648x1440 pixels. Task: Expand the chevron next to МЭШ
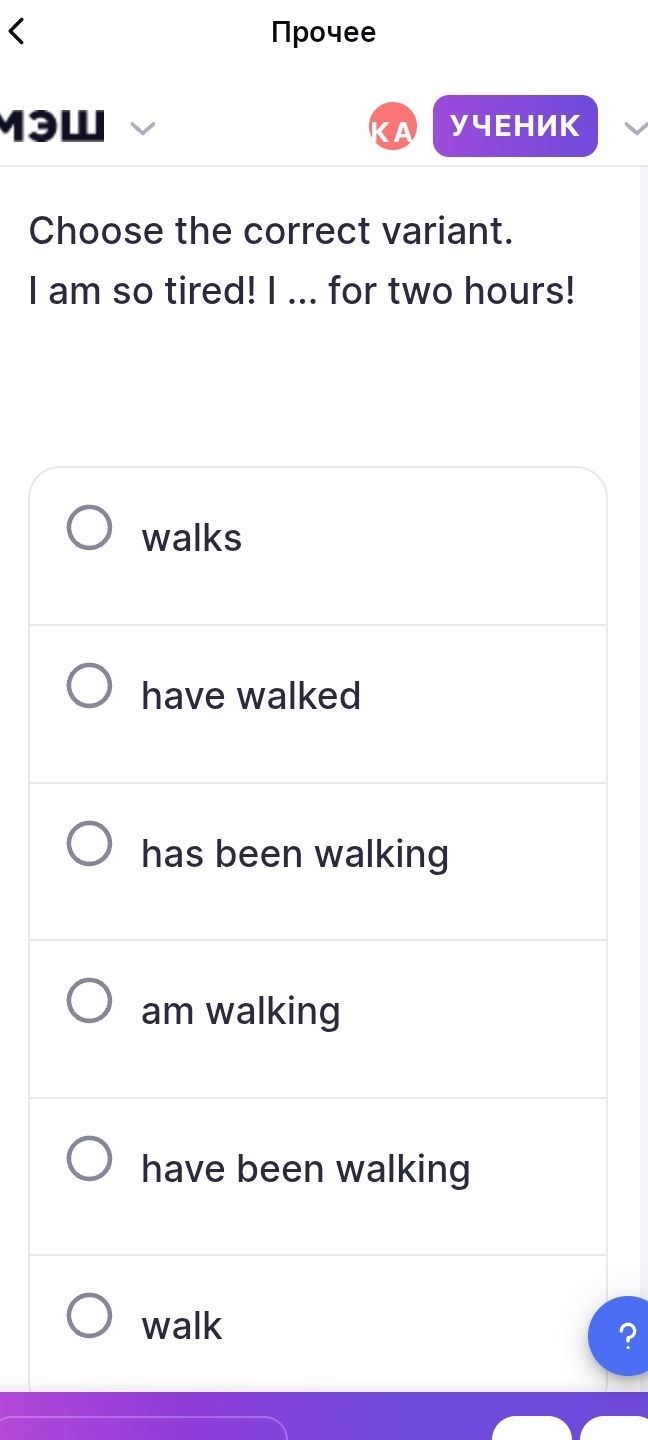[143, 128]
